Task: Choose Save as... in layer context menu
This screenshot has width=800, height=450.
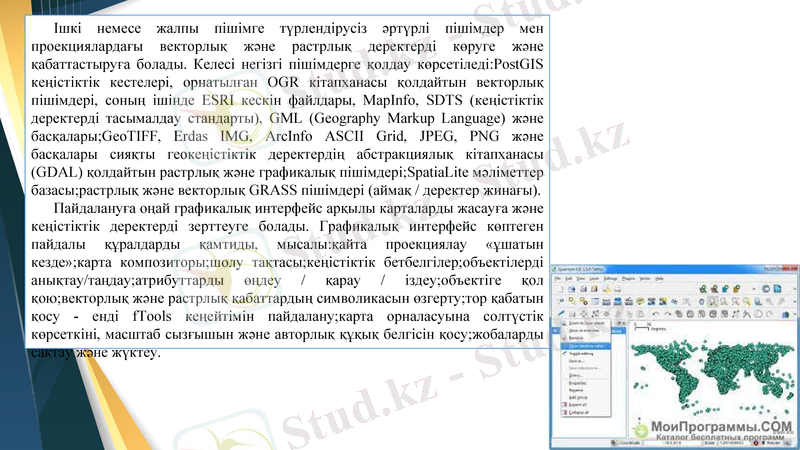Action: pyautogui.click(x=585, y=361)
